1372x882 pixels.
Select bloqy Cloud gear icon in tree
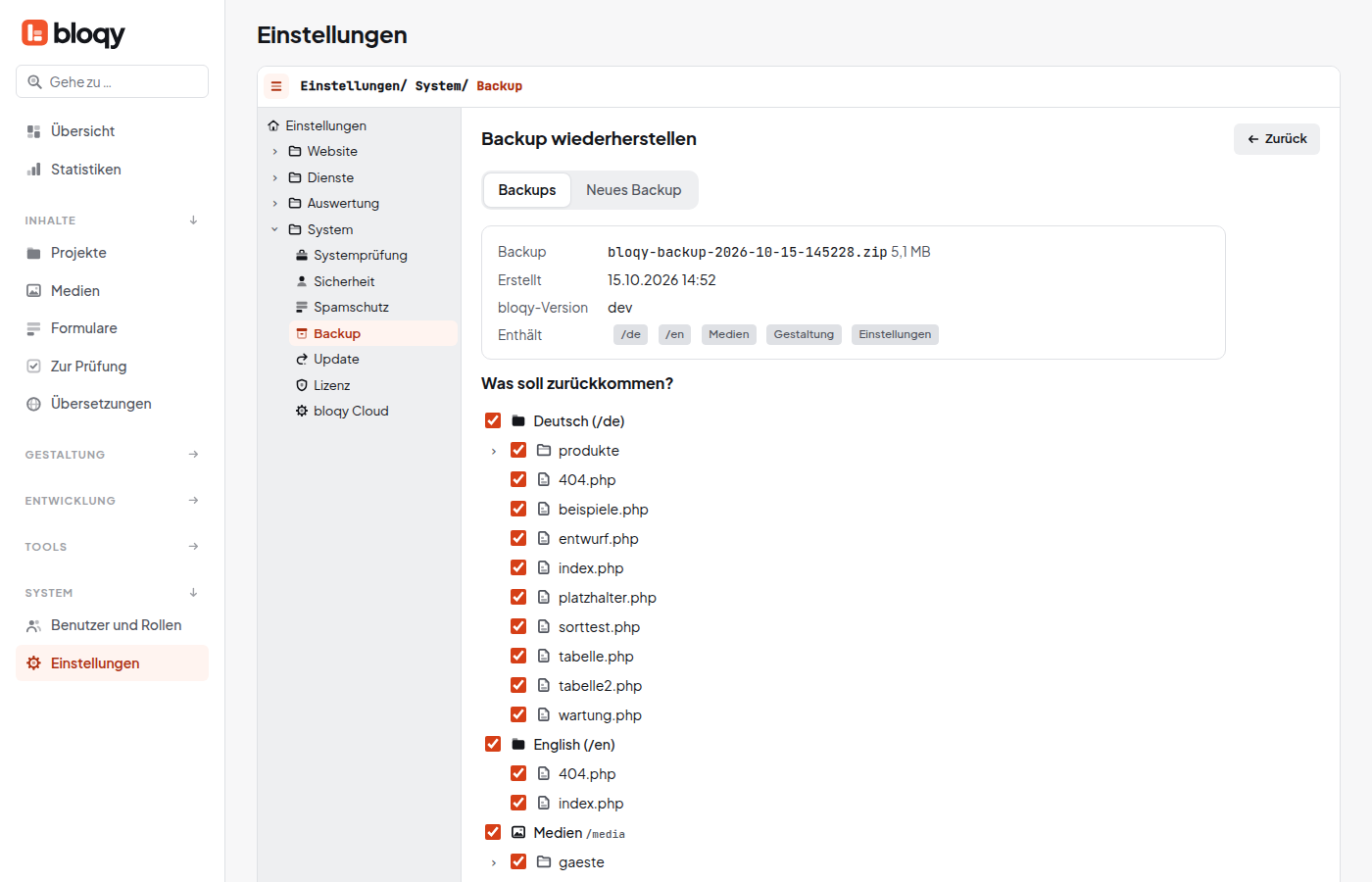[302, 412]
